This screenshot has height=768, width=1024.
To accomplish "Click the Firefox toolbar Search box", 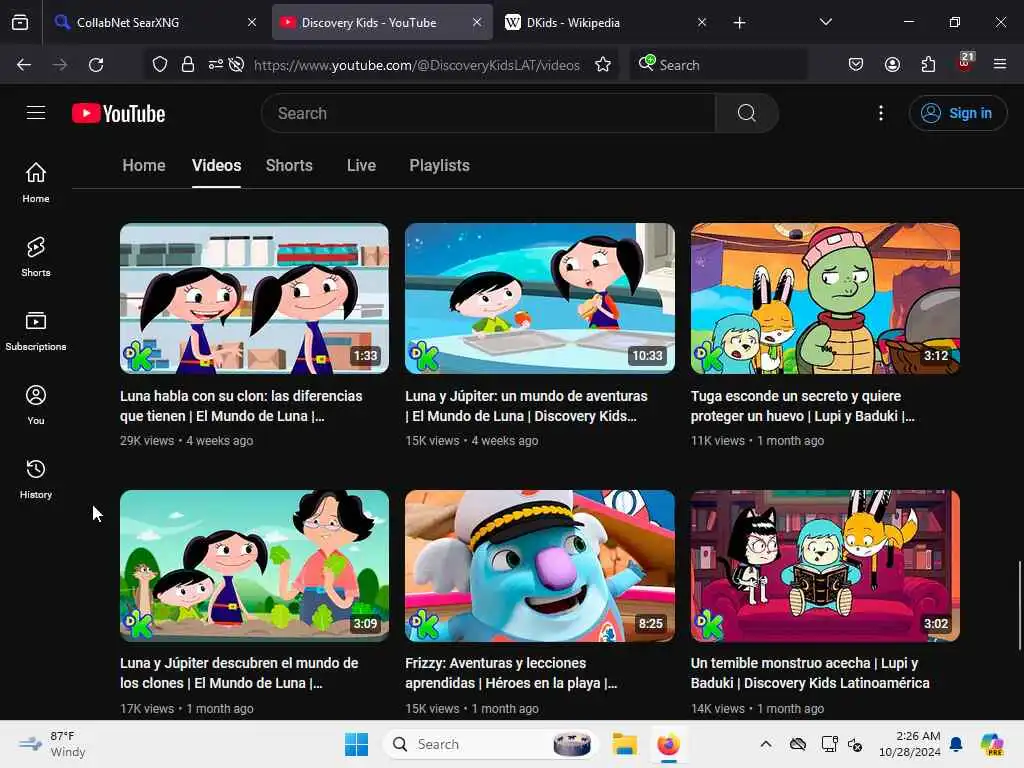I will click(718, 65).
